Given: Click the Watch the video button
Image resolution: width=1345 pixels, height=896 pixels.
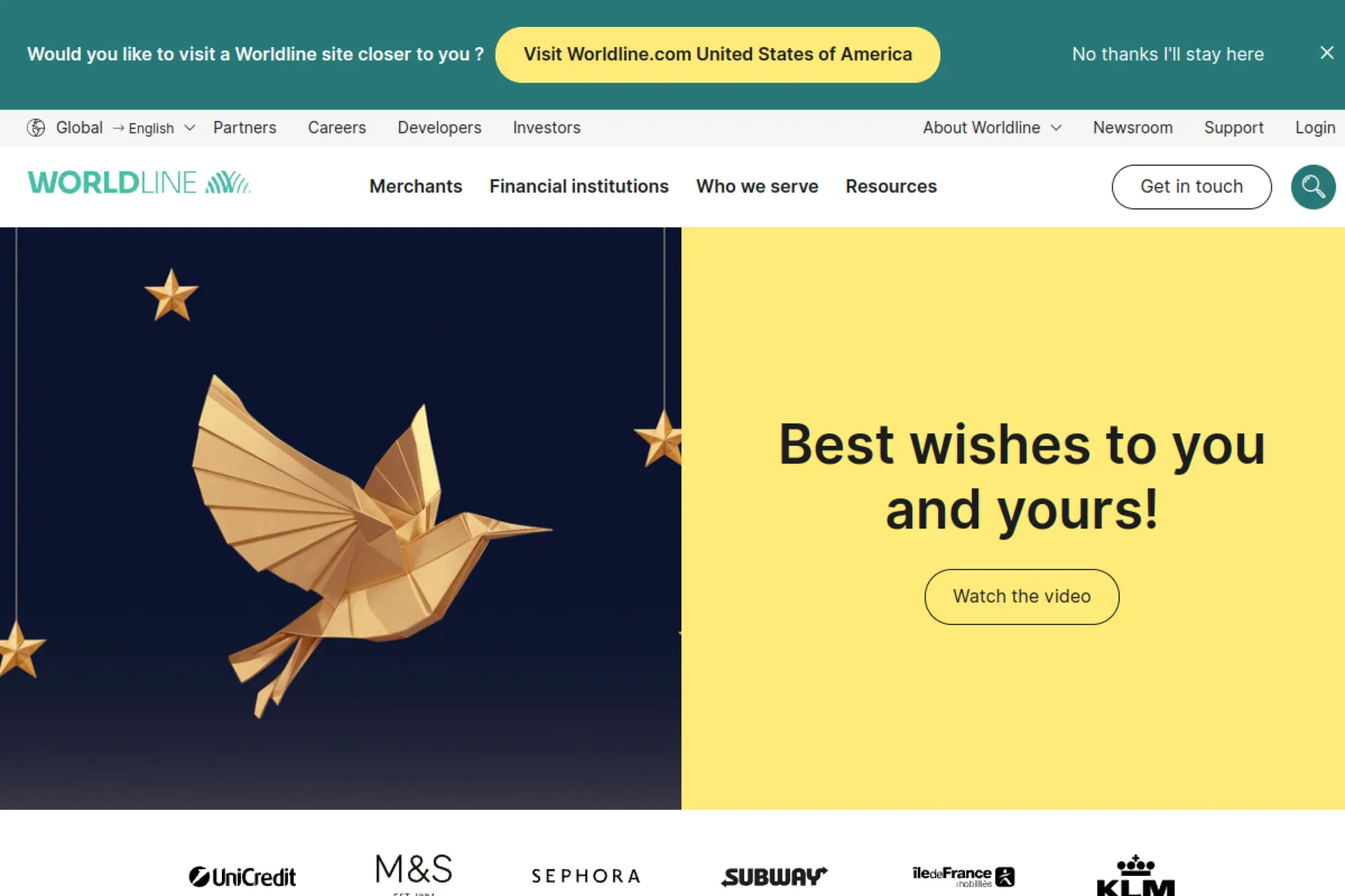Looking at the screenshot, I should (x=1022, y=597).
